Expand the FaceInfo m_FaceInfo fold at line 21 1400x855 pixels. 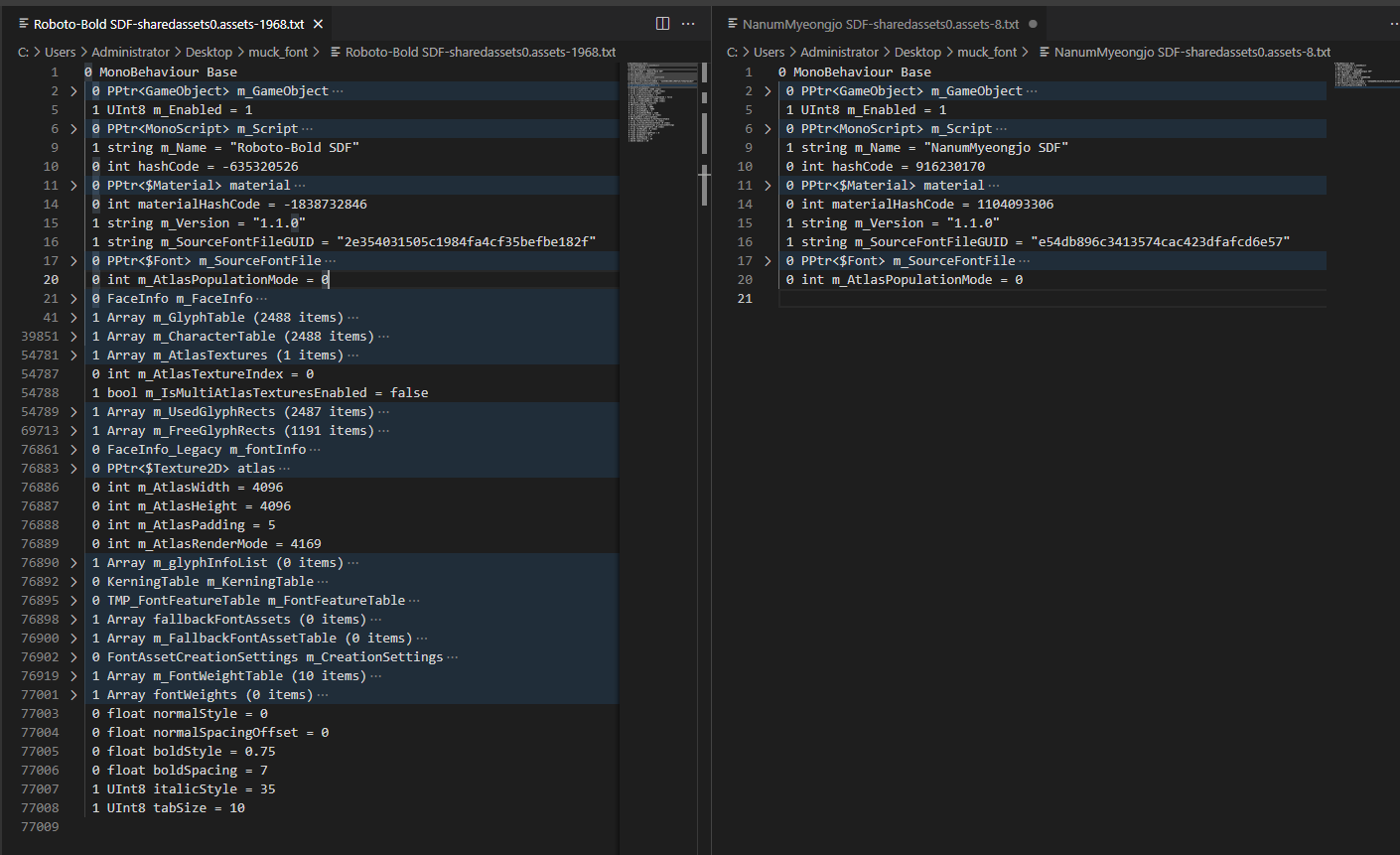[x=73, y=299]
